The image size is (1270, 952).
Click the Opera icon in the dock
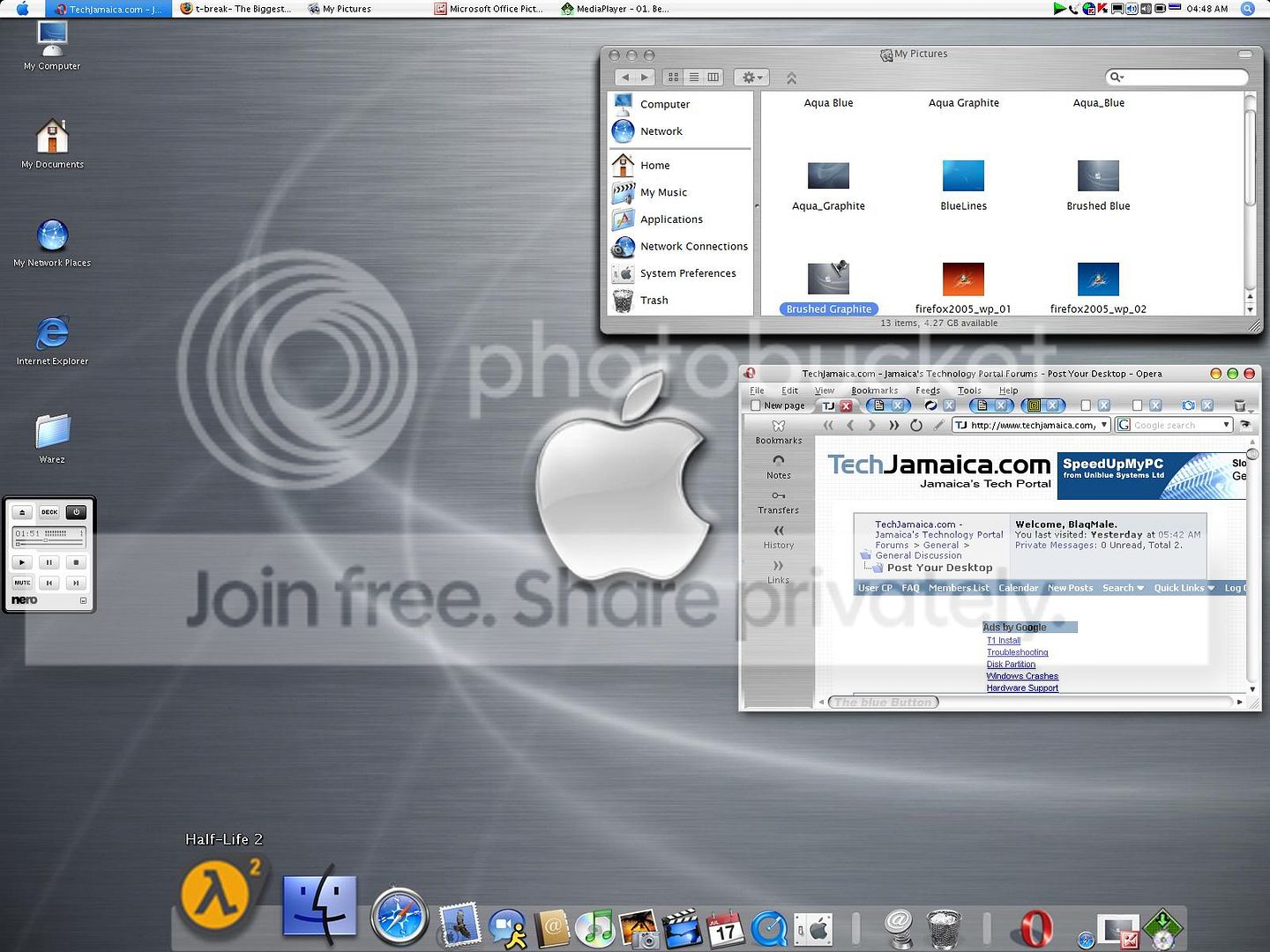point(1035,928)
